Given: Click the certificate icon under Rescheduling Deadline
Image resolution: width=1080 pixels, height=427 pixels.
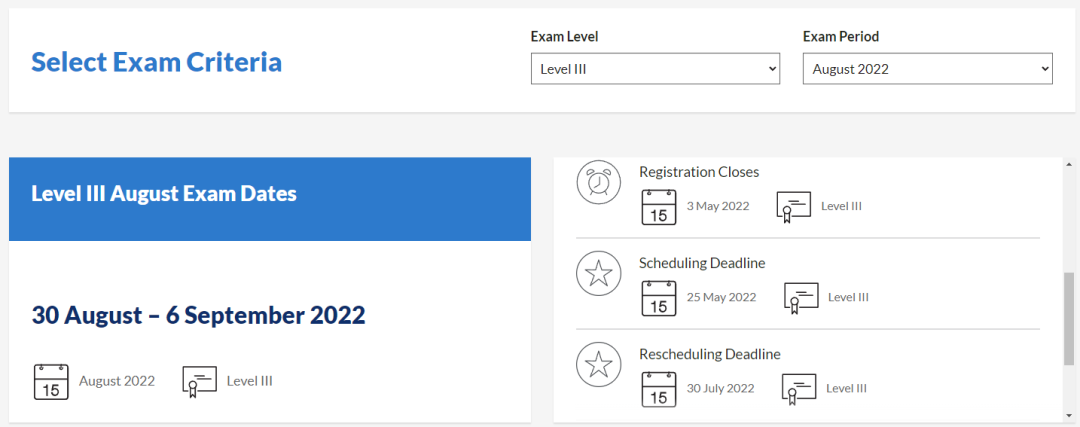Looking at the screenshot, I should click(799, 389).
